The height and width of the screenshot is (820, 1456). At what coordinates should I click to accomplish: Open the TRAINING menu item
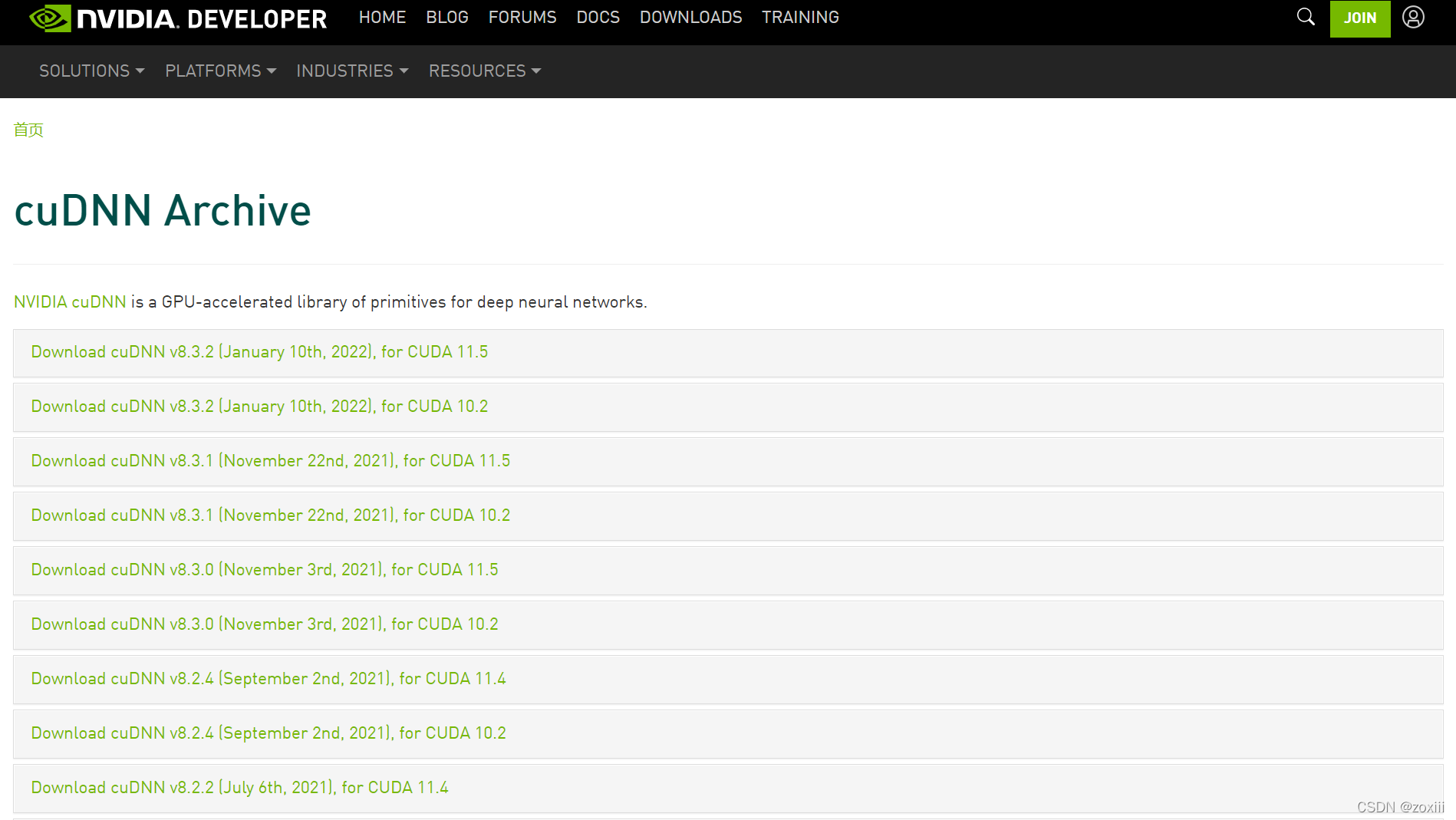coord(800,17)
